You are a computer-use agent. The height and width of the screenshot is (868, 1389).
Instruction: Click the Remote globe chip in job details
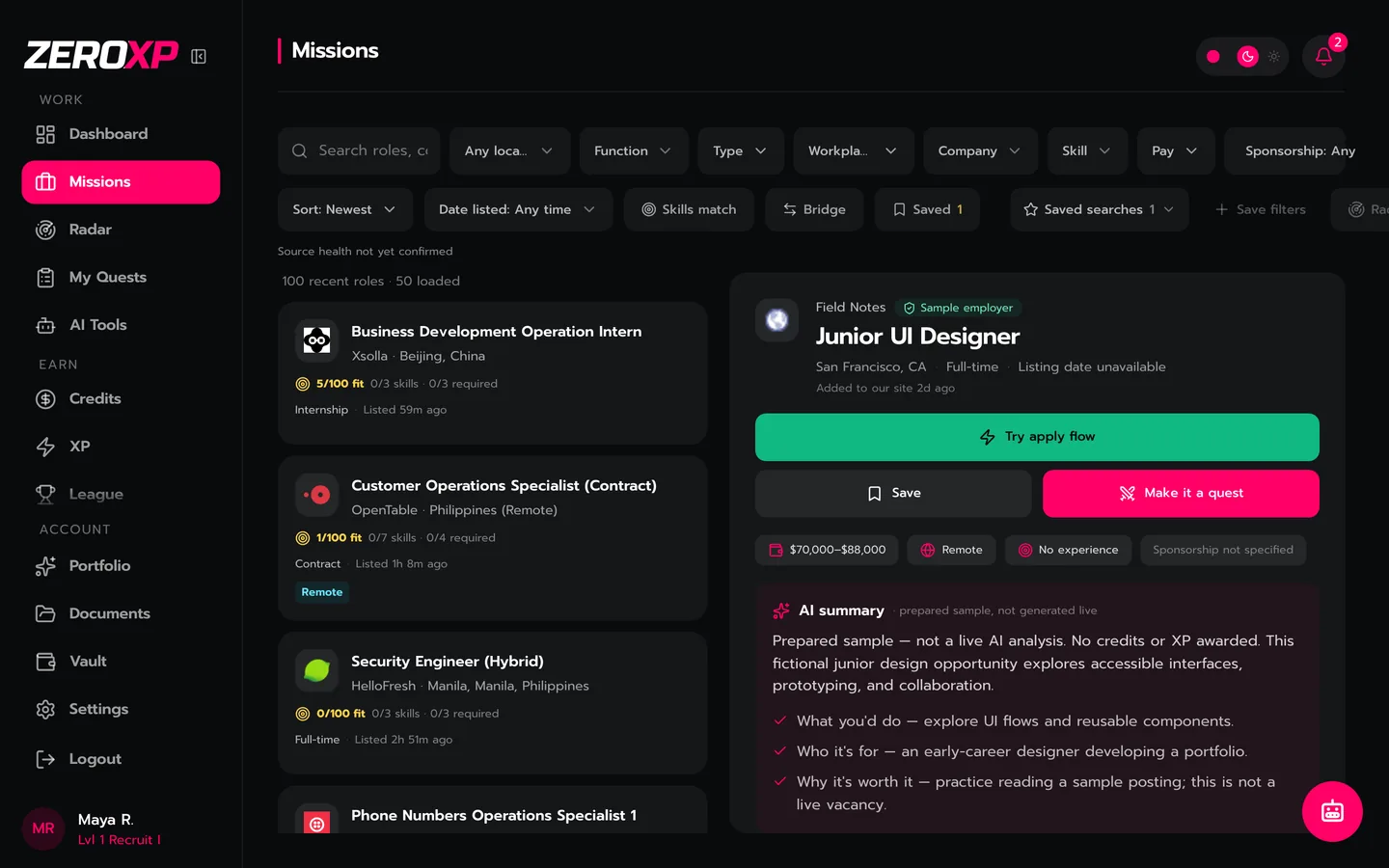pos(951,550)
